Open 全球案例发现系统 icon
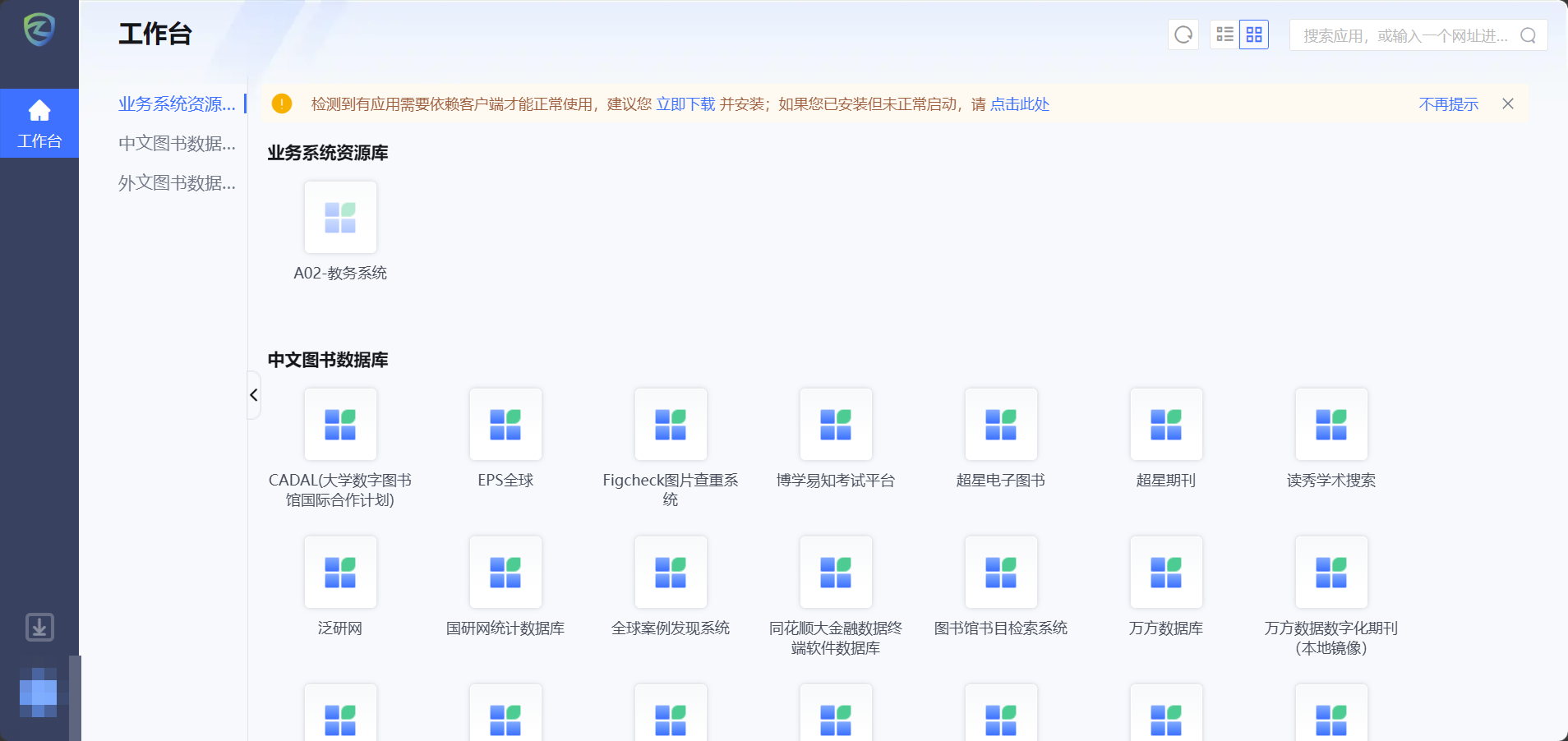 (671, 573)
